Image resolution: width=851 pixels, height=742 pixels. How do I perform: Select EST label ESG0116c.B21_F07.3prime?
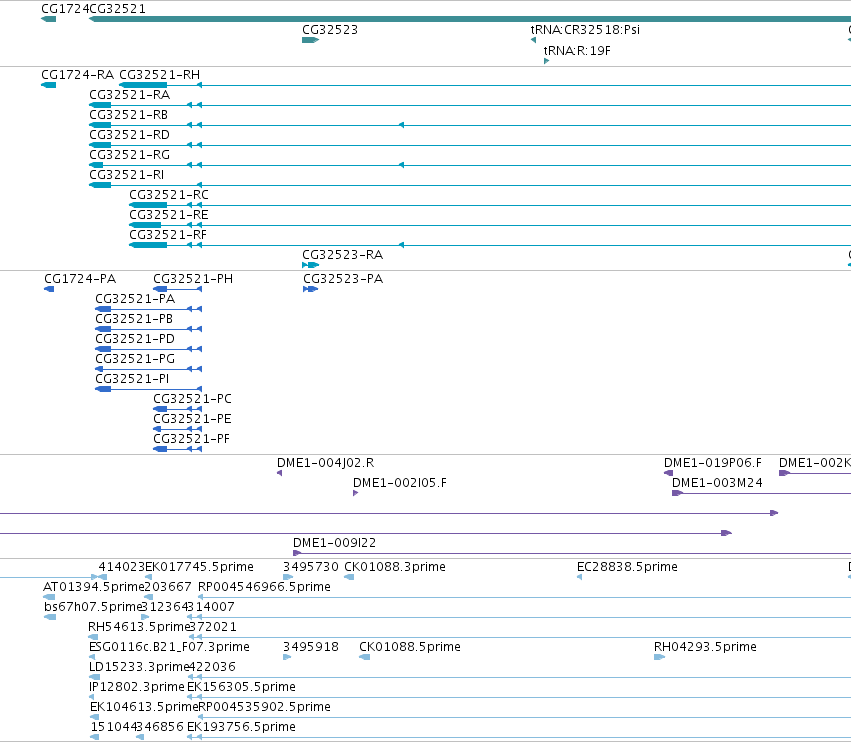tap(169, 648)
